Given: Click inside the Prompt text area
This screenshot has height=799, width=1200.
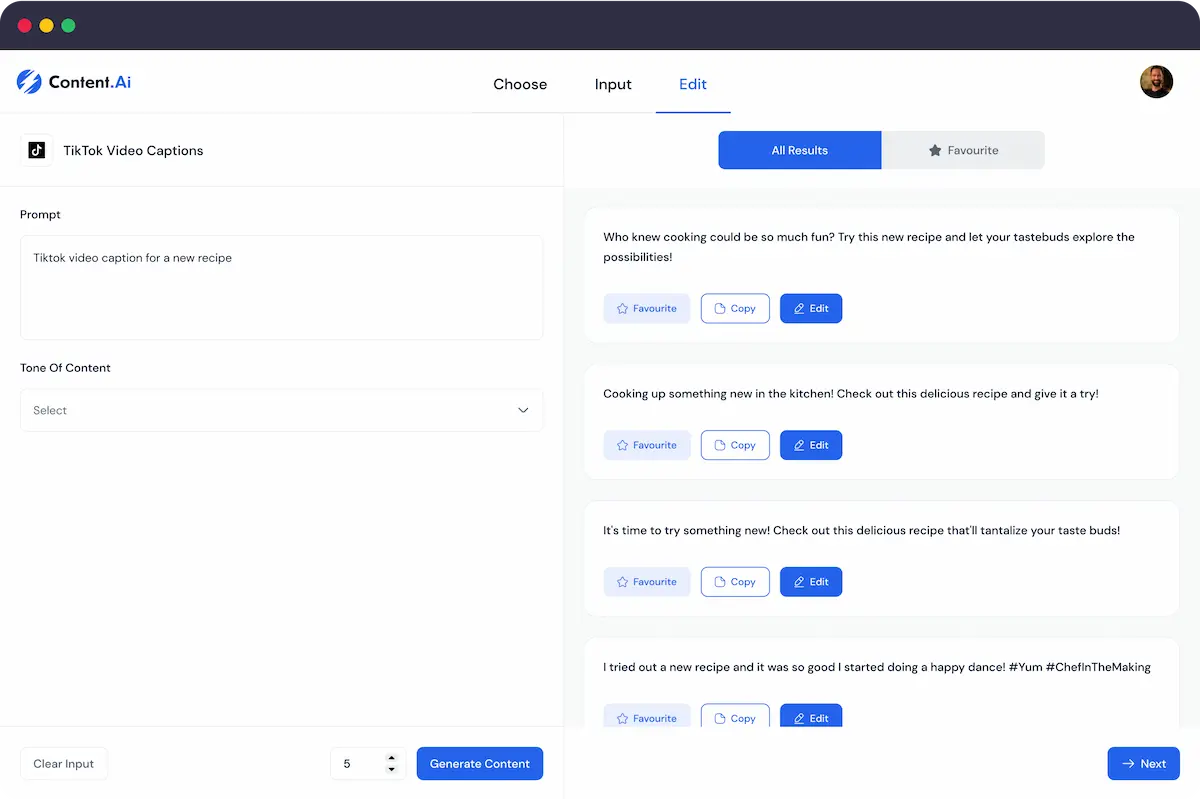Looking at the screenshot, I should [x=281, y=288].
